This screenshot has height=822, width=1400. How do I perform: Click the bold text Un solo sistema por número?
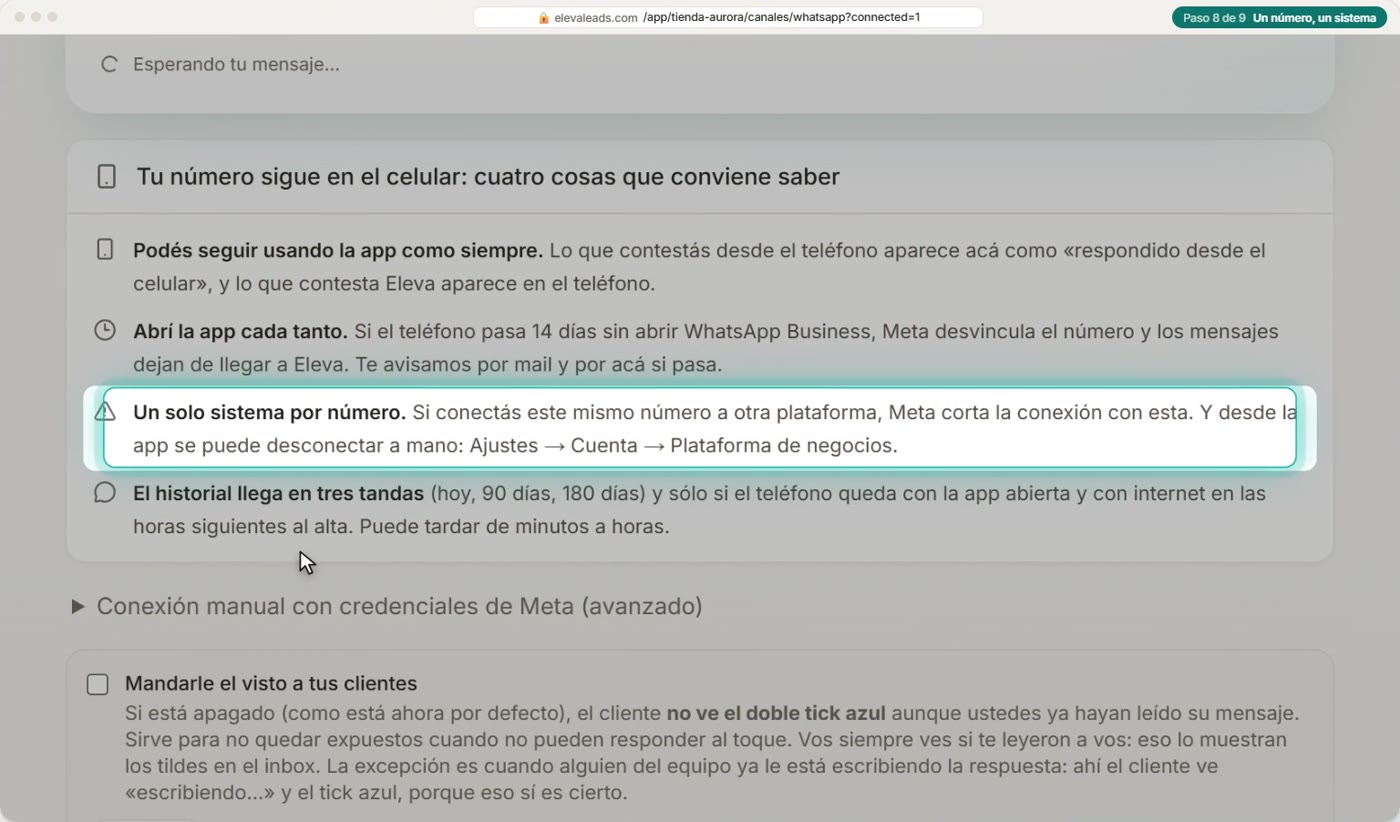point(269,412)
